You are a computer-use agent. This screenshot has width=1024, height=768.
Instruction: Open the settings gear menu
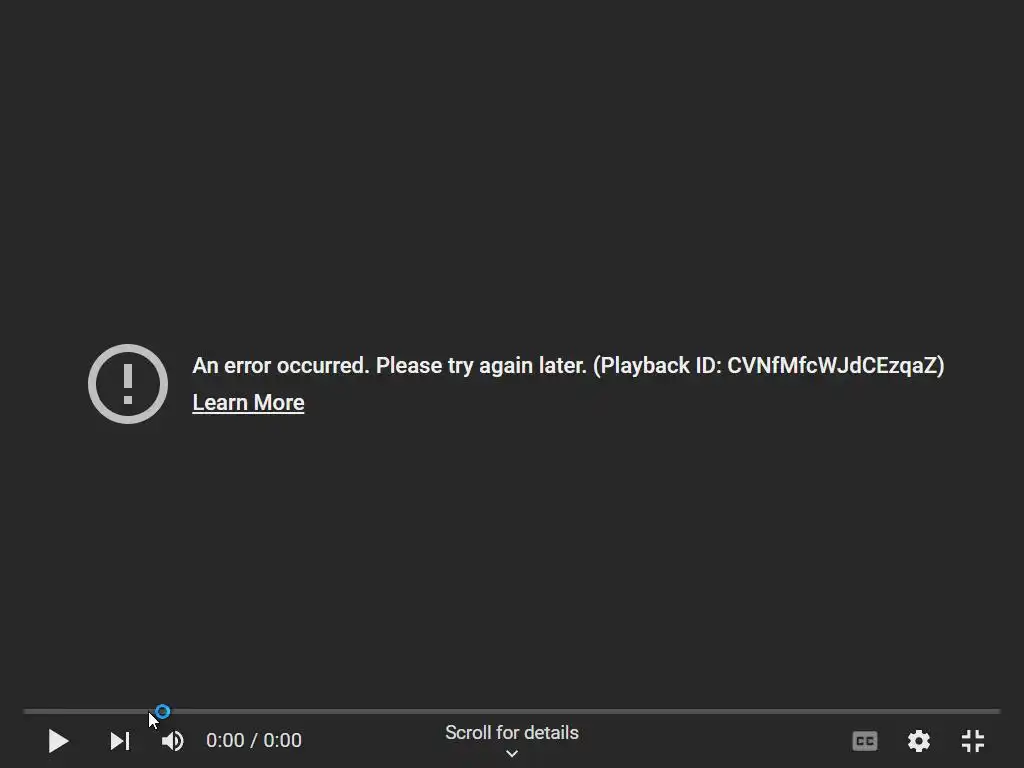[919, 741]
